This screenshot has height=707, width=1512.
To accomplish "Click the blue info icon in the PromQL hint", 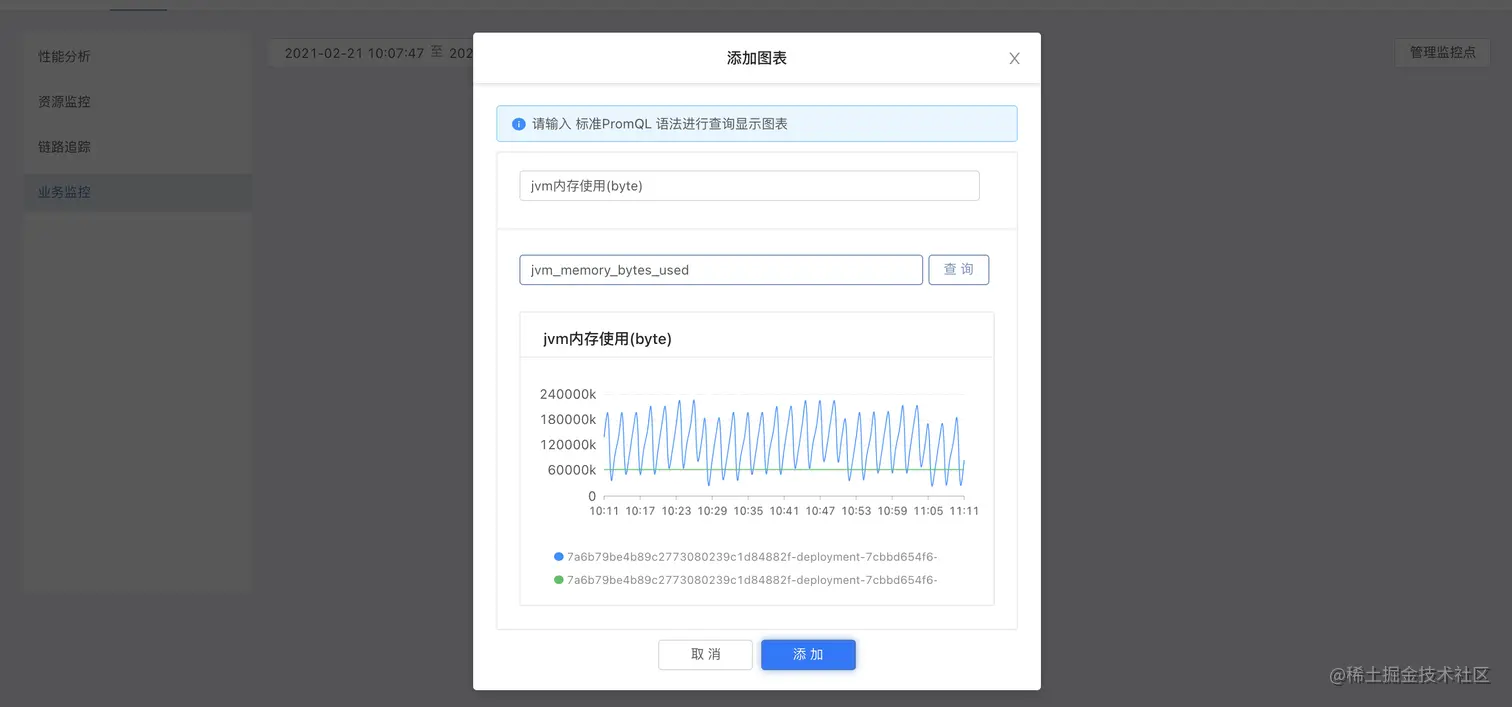I will [x=518, y=124].
